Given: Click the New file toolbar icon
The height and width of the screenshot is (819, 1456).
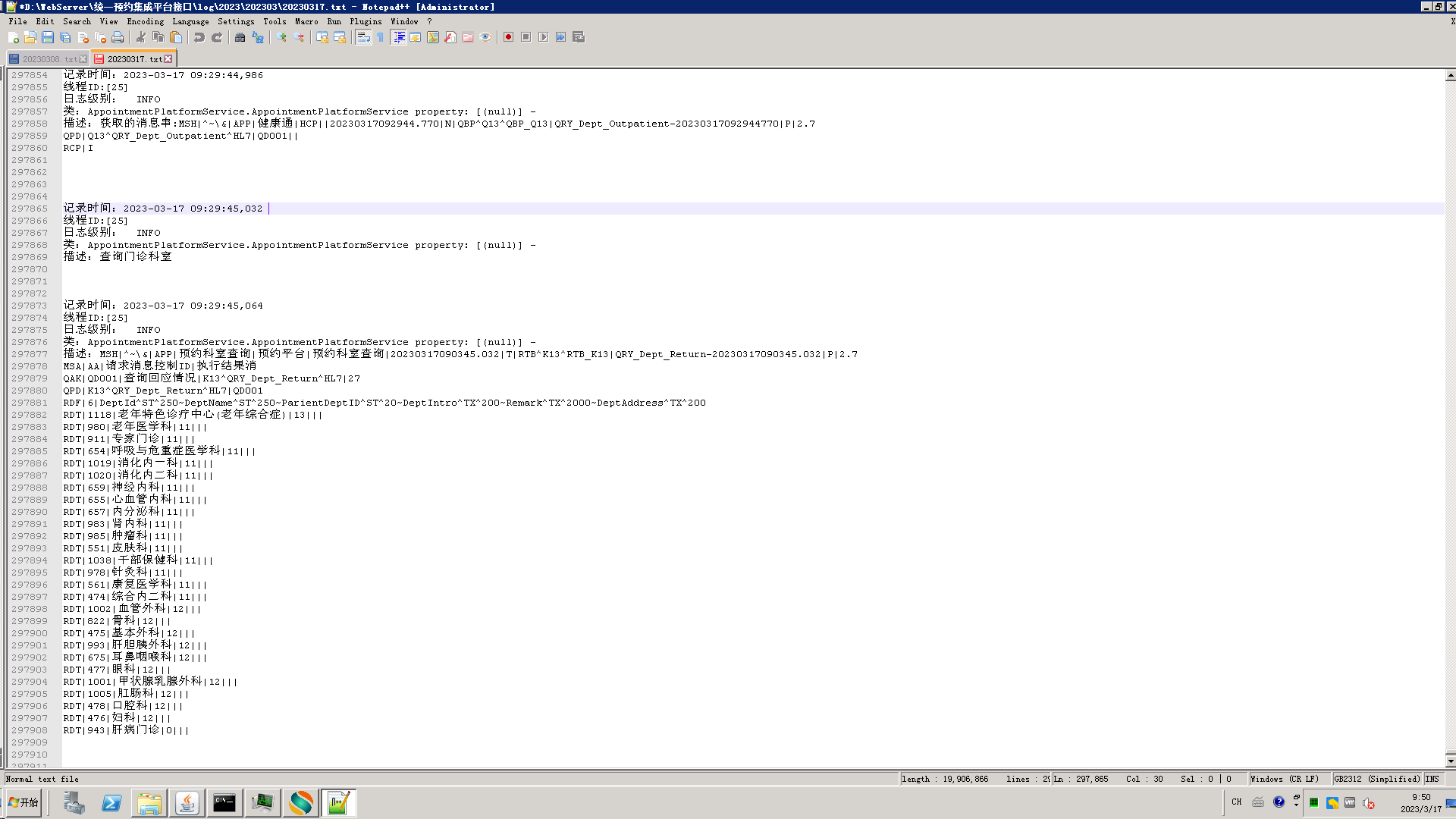Looking at the screenshot, I should pyautogui.click(x=13, y=37).
